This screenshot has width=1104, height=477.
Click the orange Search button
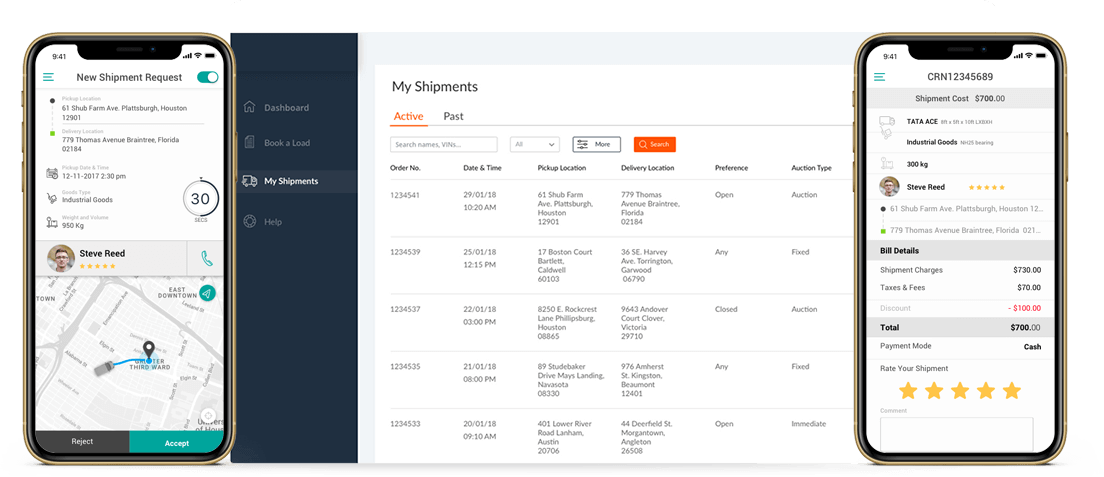[x=655, y=144]
